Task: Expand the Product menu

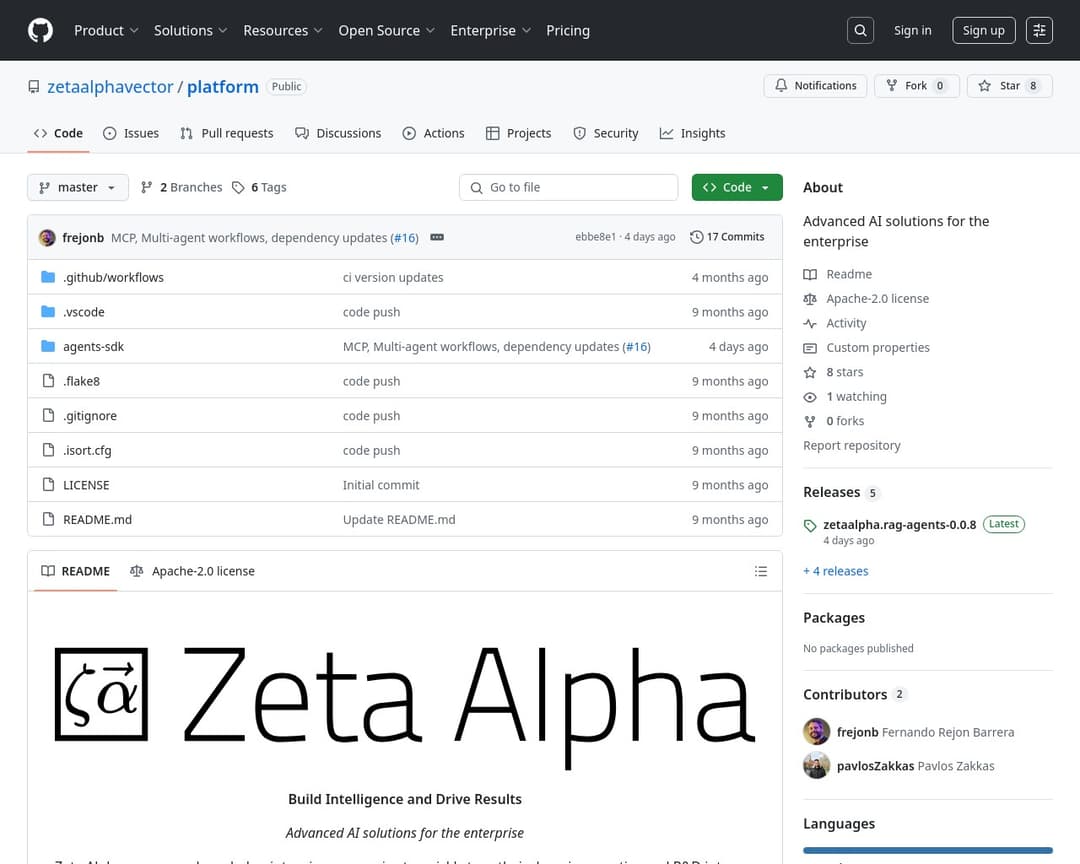Action: pyautogui.click(x=106, y=30)
